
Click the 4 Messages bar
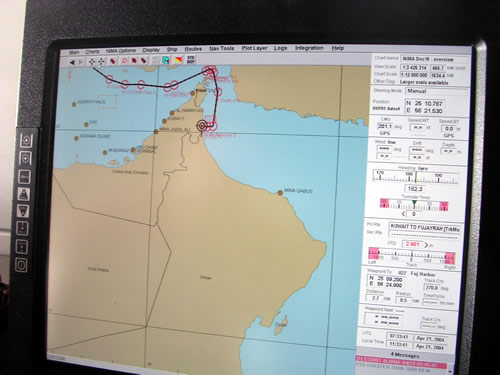(406, 355)
